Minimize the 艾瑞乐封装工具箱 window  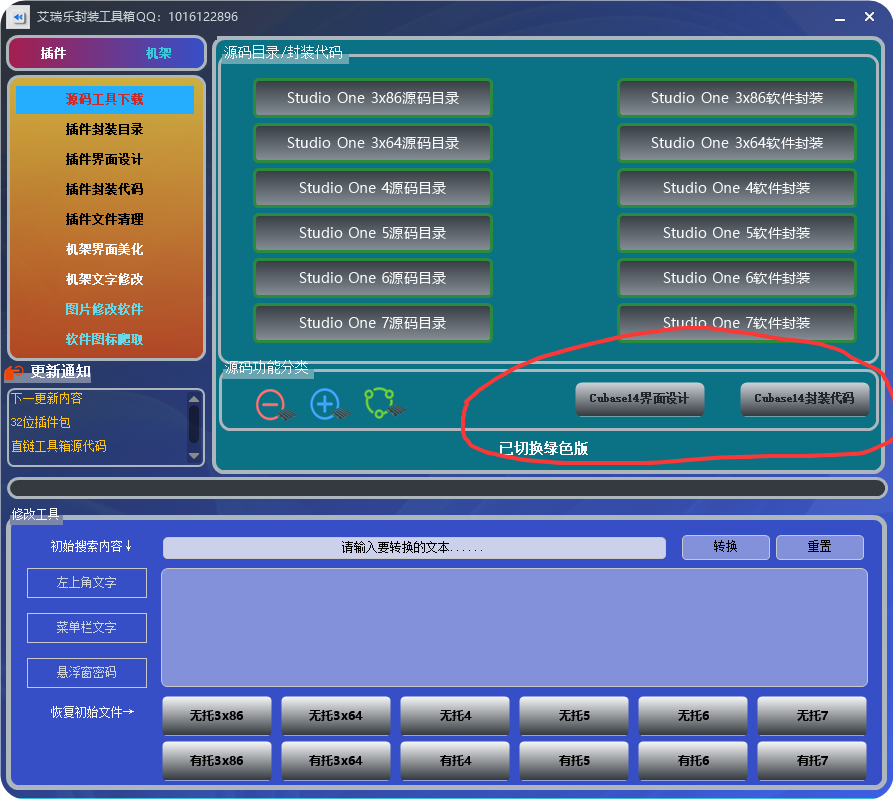point(840,18)
